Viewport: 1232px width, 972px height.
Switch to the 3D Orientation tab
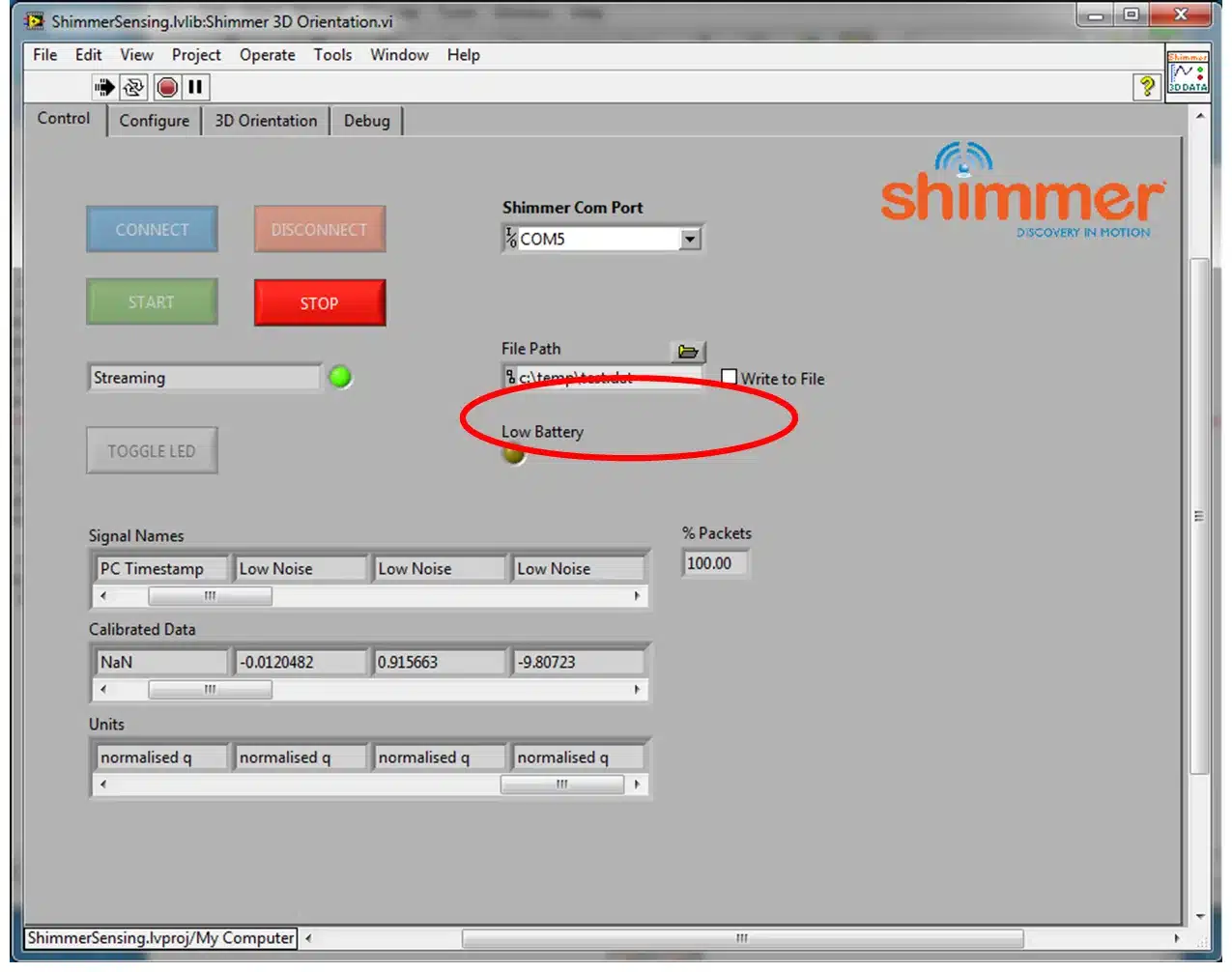point(266,121)
